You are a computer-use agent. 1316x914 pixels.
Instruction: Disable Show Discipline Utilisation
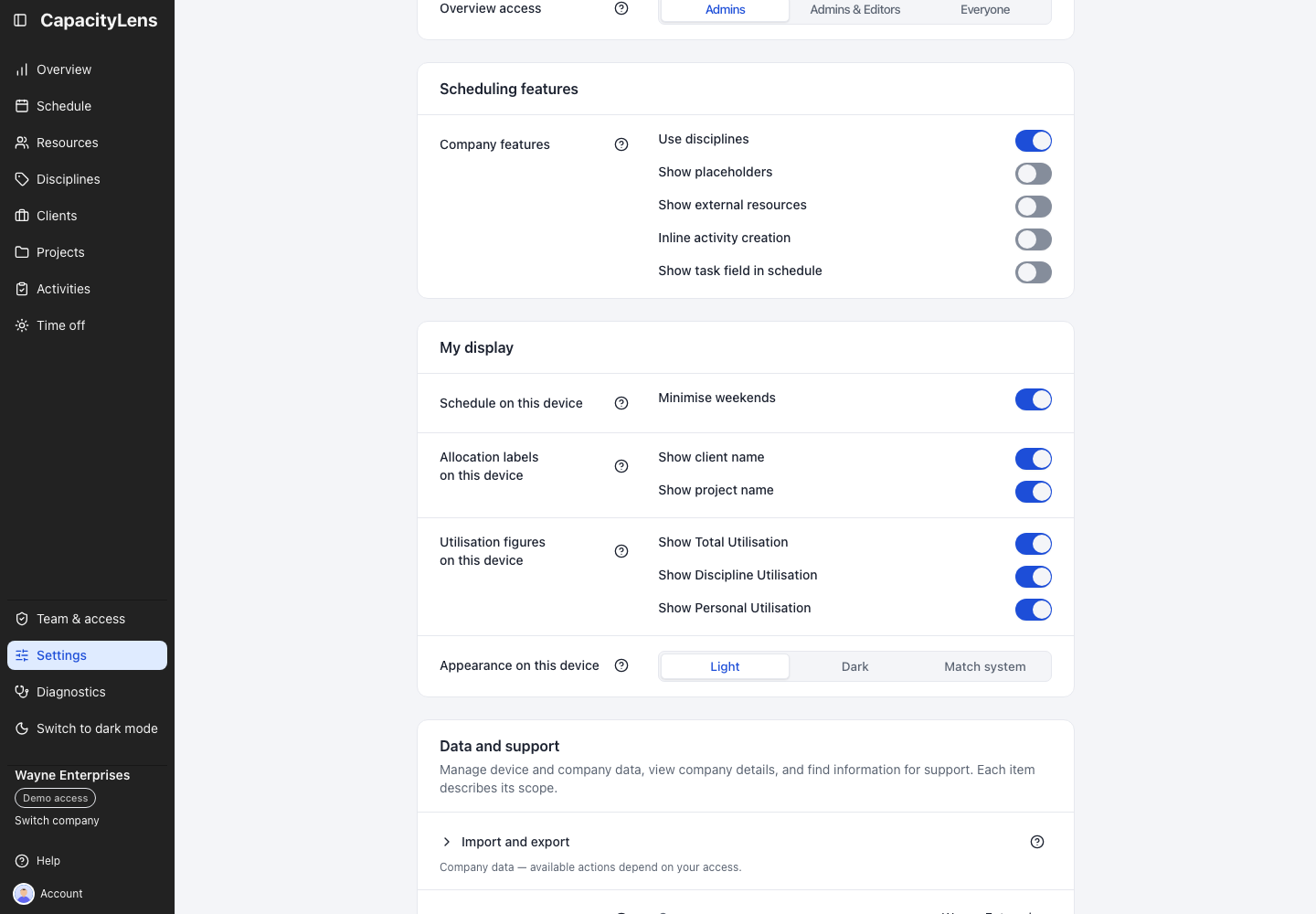[1034, 577]
